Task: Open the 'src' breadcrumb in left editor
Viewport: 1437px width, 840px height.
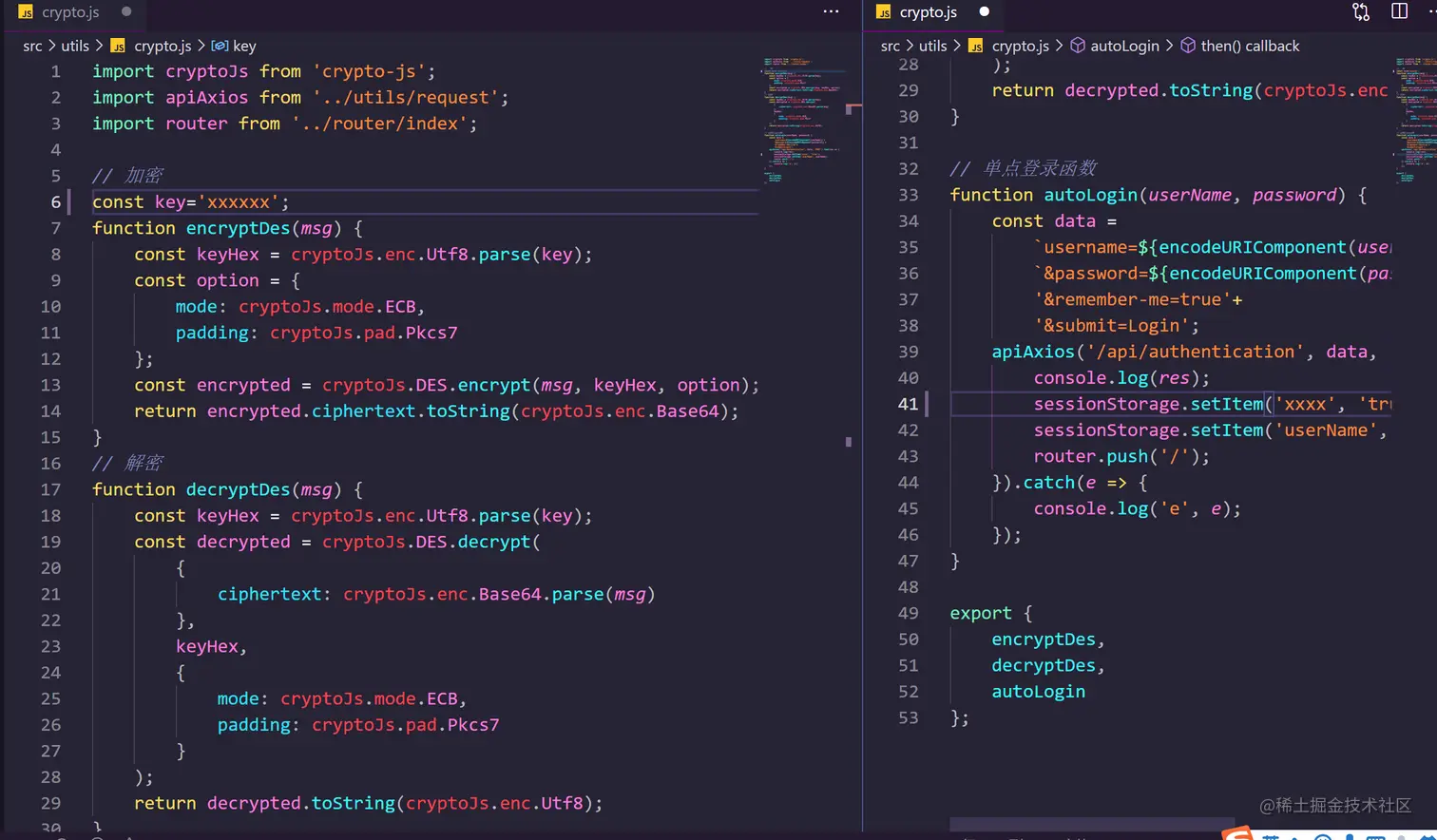Action: pos(32,46)
